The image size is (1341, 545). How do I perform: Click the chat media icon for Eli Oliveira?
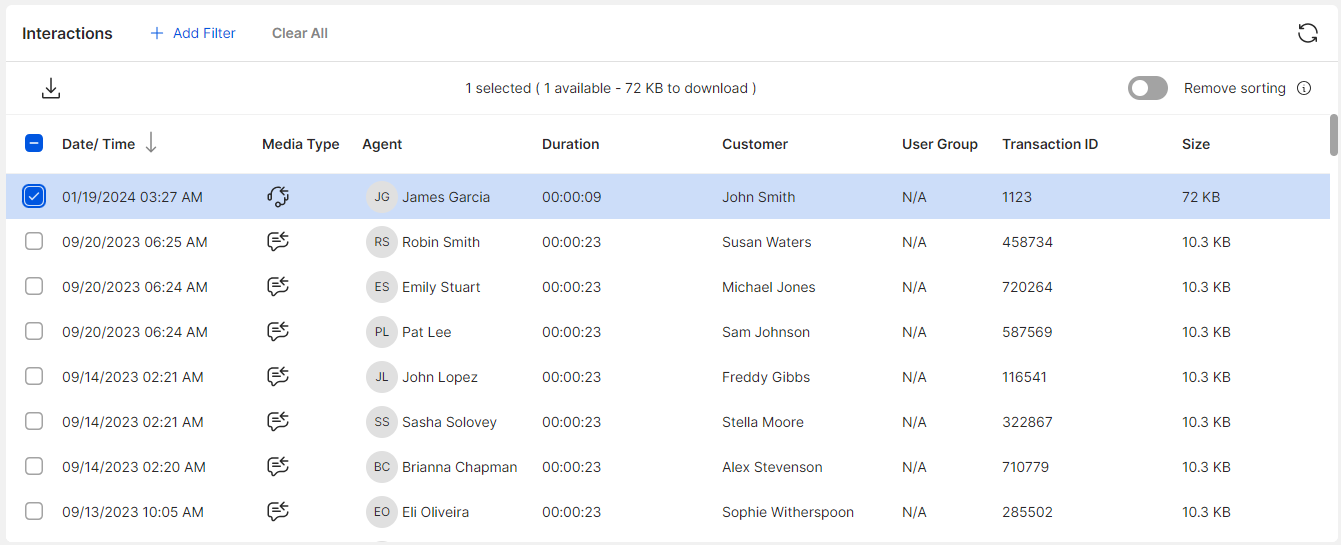click(x=278, y=512)
